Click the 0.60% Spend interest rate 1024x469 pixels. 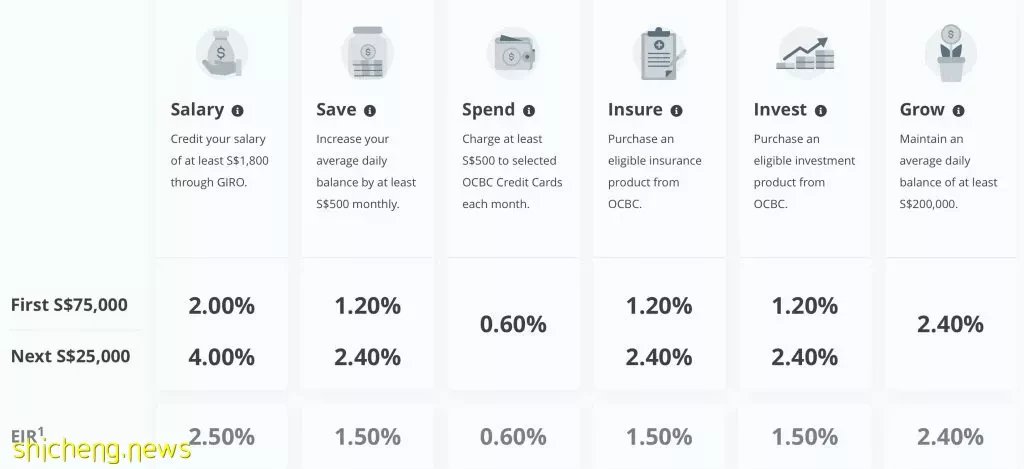tap(513, 324)
